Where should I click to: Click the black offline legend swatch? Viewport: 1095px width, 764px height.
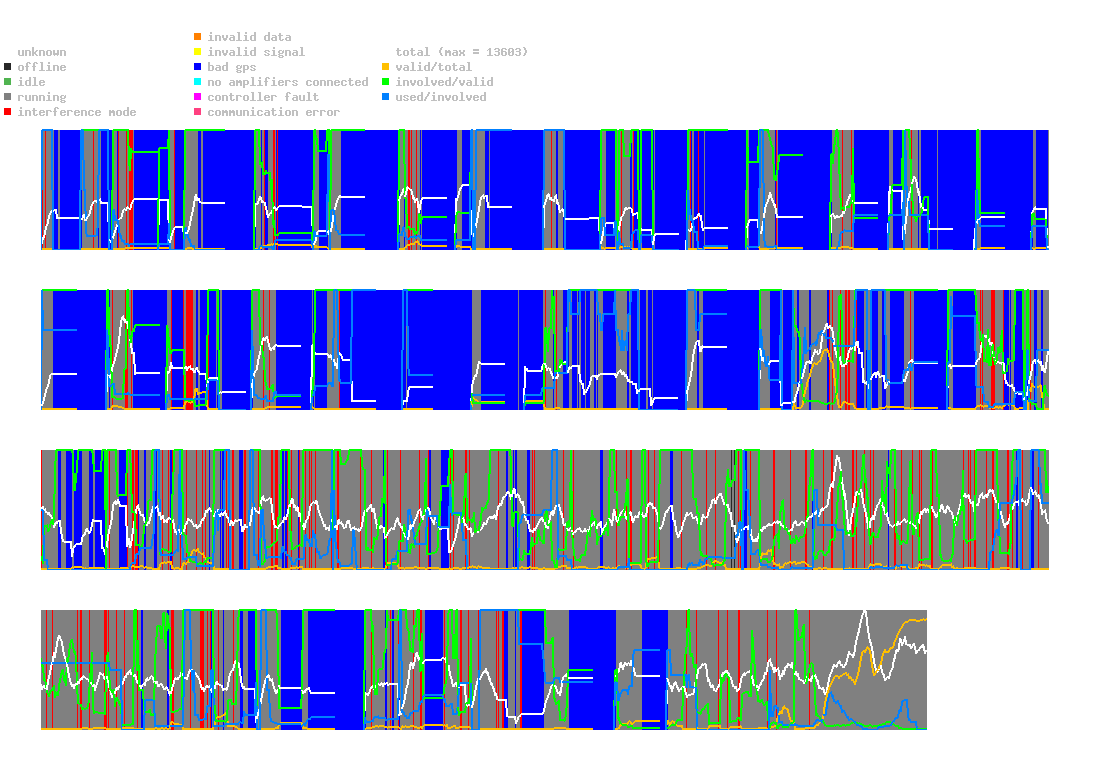click(x=8, y=67)
